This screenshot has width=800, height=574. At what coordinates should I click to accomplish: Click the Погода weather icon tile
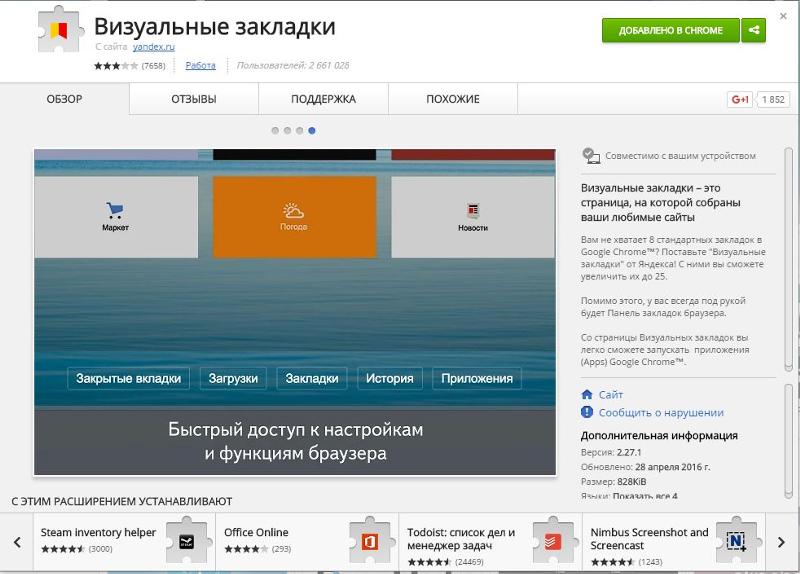point(294,217)
